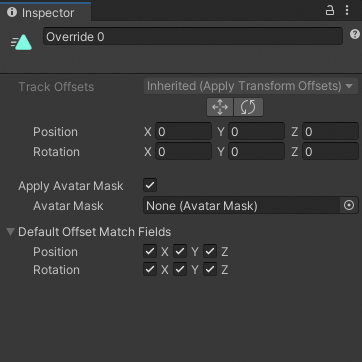The height and width of the screenshot is (362, 362).
Task: Open the Avatar Mask object picker
Action: 349,205
